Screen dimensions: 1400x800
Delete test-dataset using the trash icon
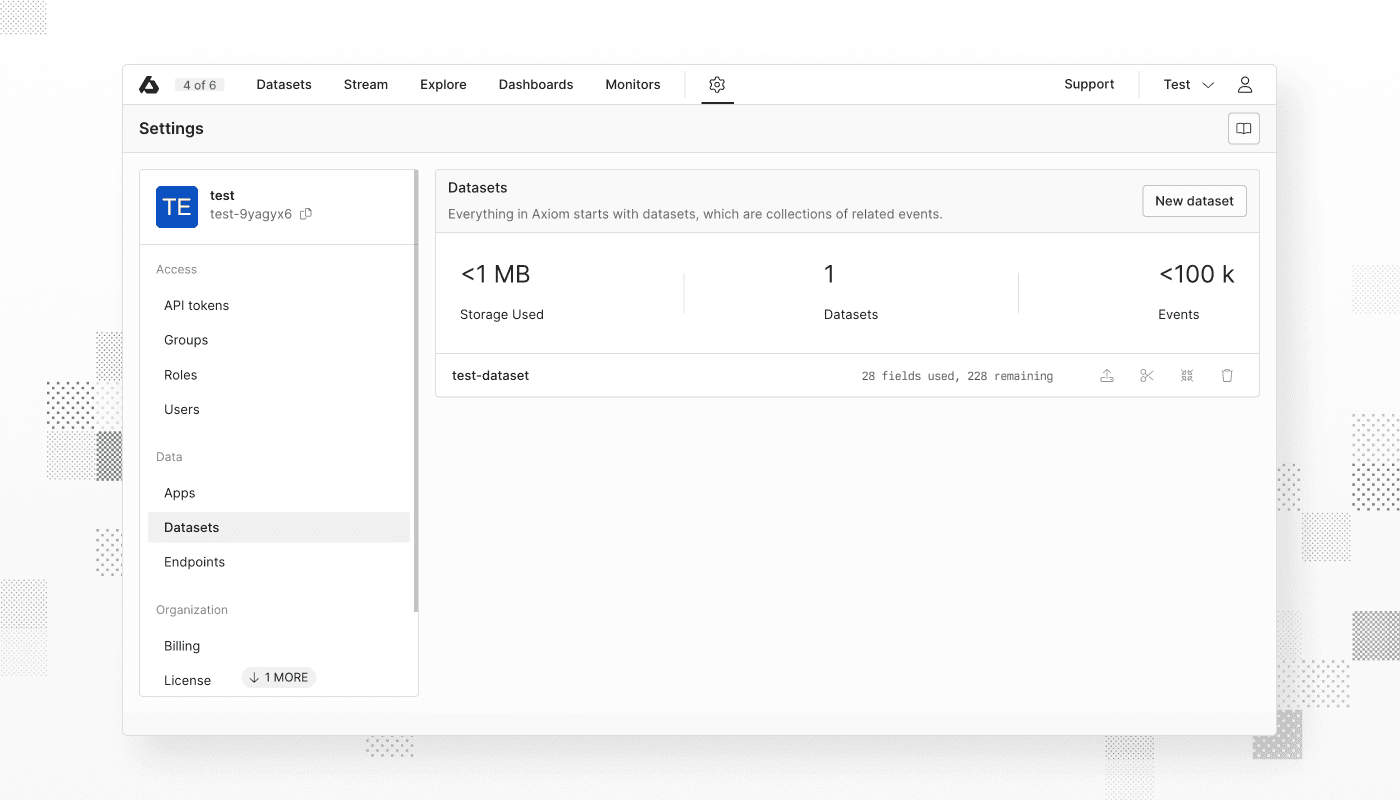1227,375
